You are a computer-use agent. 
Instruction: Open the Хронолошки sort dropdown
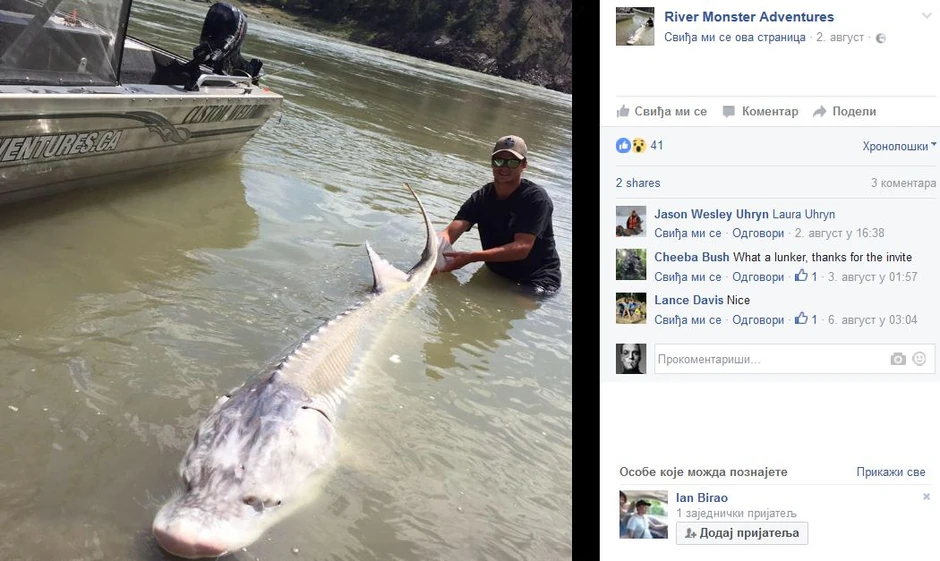click(899, 146)
